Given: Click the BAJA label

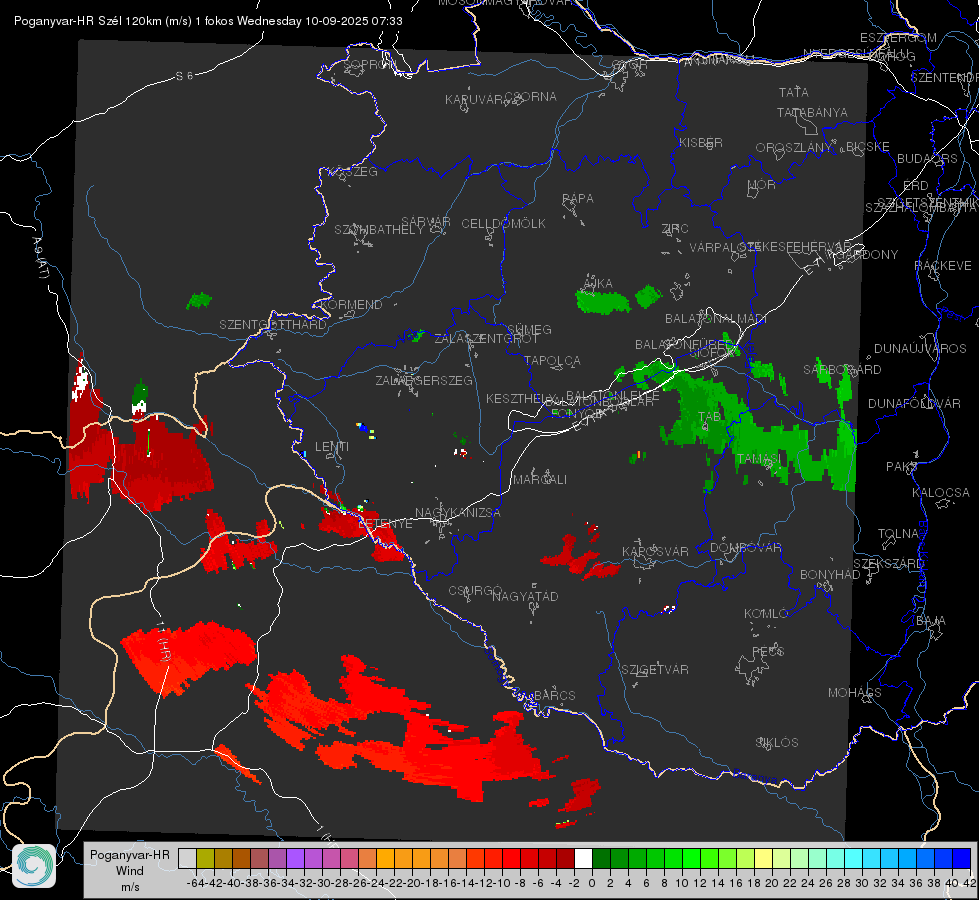Looking at the screenshot, I should tap(930, 620).
